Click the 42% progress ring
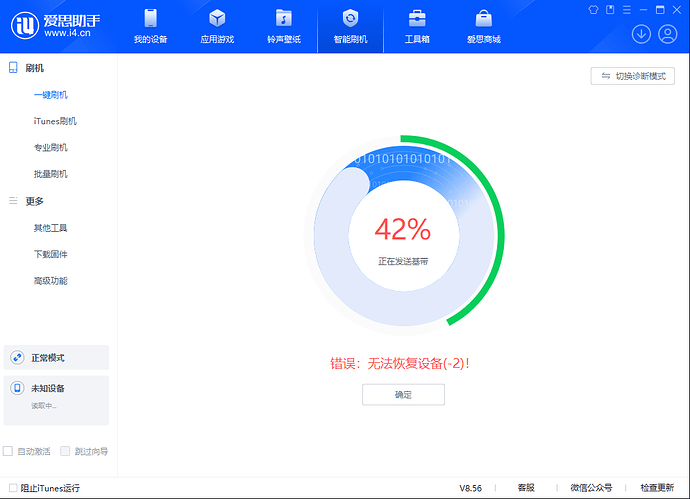The height and width of the screenshot is (499, 690). (404, 235)
